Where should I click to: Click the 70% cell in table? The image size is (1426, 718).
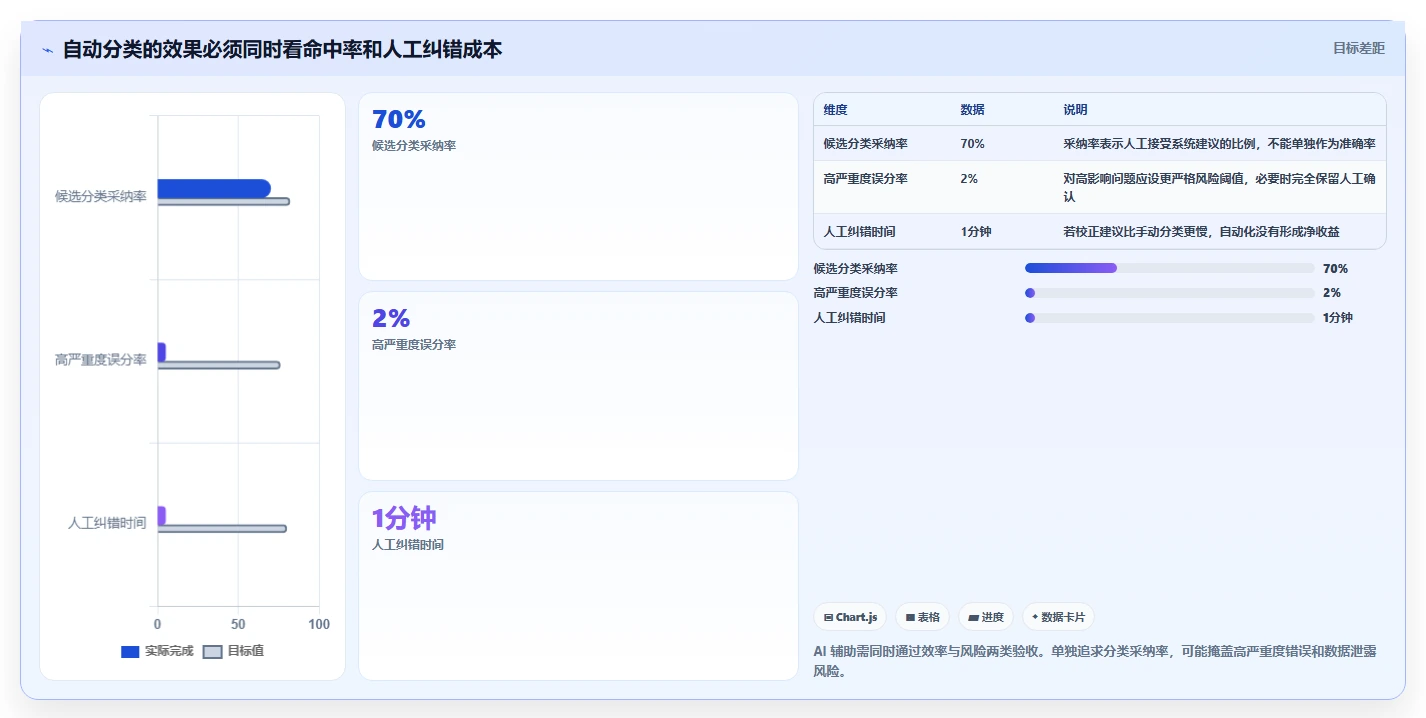pyautogui.click(x=972, y=144)
